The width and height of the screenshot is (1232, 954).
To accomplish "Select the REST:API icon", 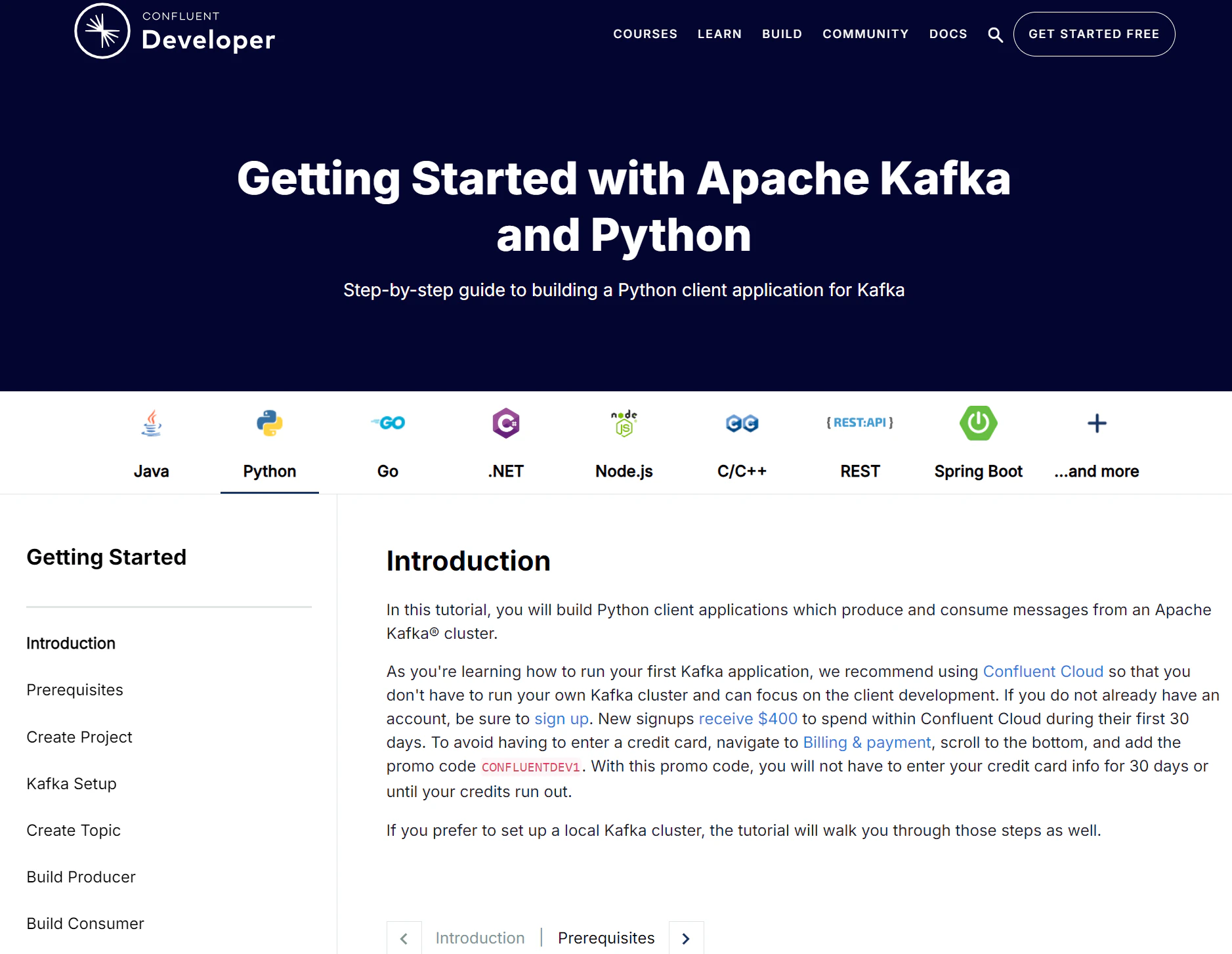I will (x=860, y=422).
